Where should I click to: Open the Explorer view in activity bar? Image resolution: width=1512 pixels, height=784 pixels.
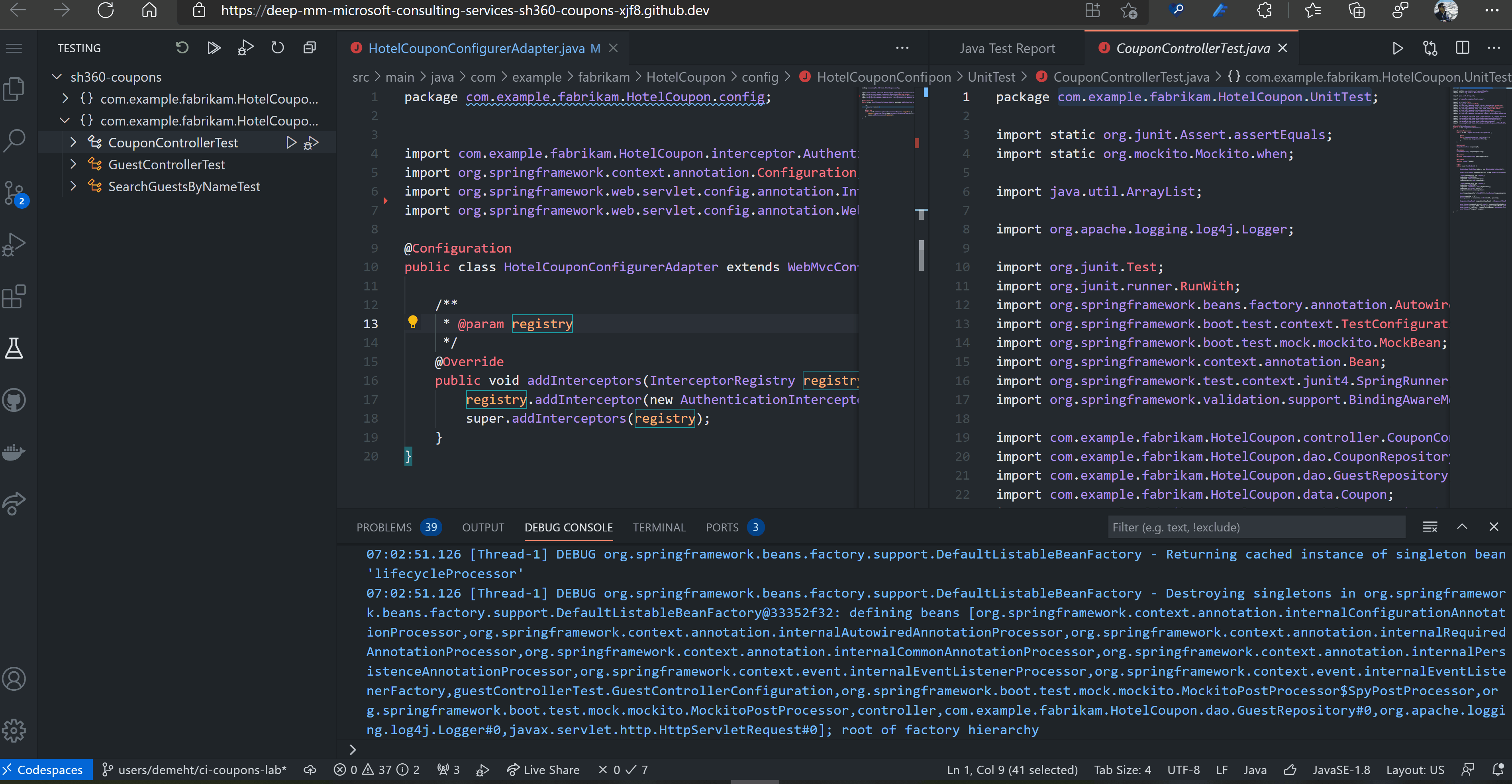[14, 89]
